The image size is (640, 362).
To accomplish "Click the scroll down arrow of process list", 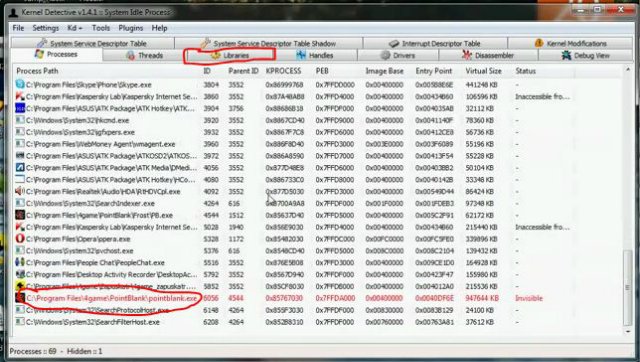I will 628,331.
